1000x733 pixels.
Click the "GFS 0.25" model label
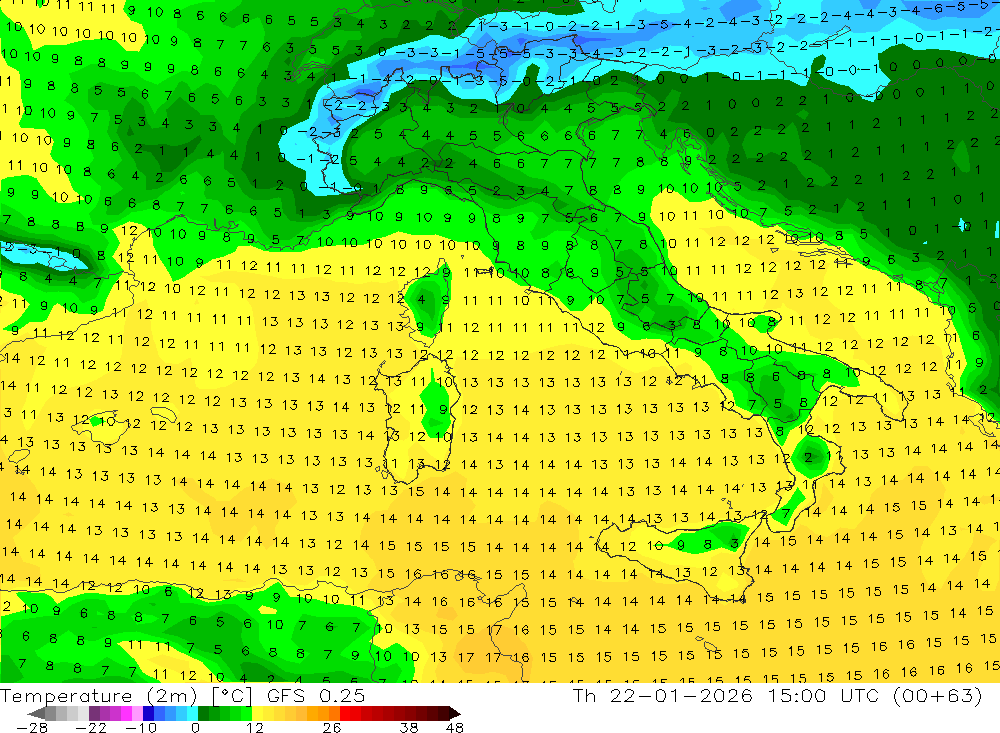316,695
